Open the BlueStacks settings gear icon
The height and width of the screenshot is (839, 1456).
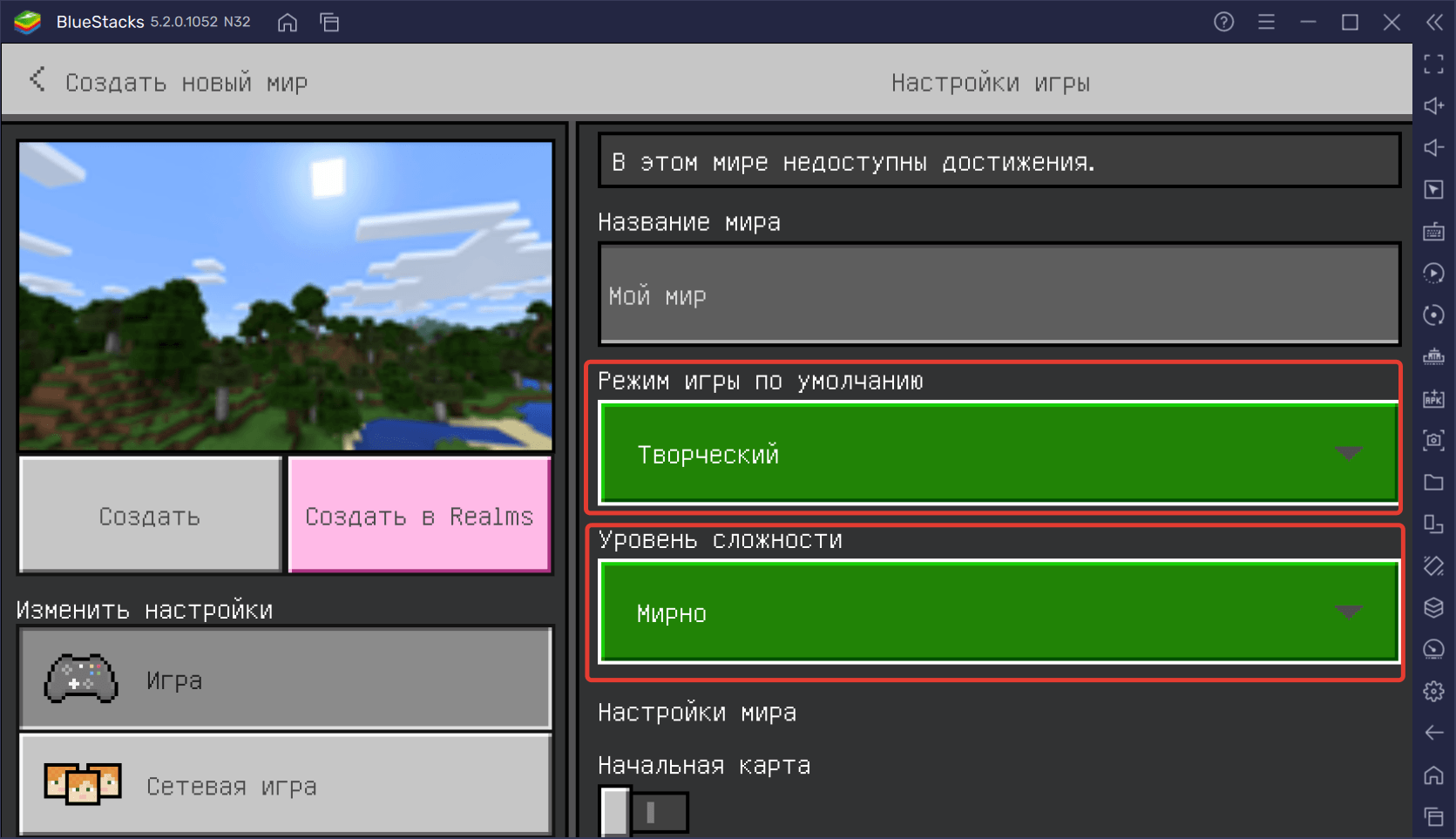click(x=1433, y=692)
